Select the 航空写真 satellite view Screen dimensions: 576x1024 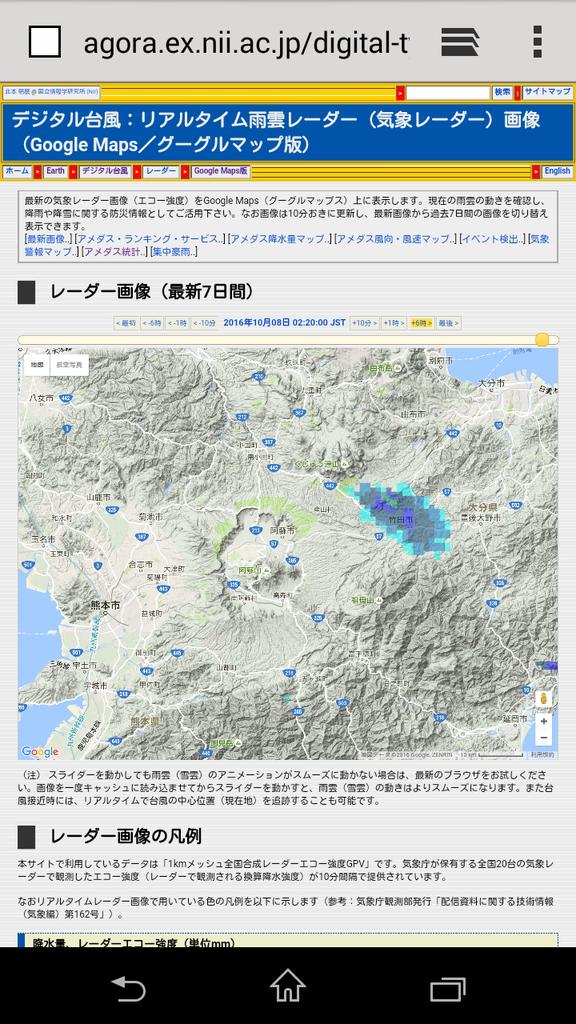click(x=69, y=365)
